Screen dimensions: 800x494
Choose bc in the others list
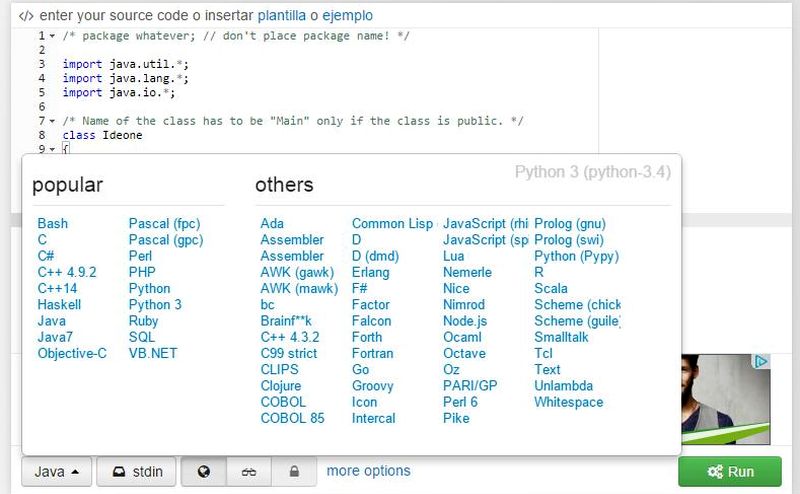point(267,305)
